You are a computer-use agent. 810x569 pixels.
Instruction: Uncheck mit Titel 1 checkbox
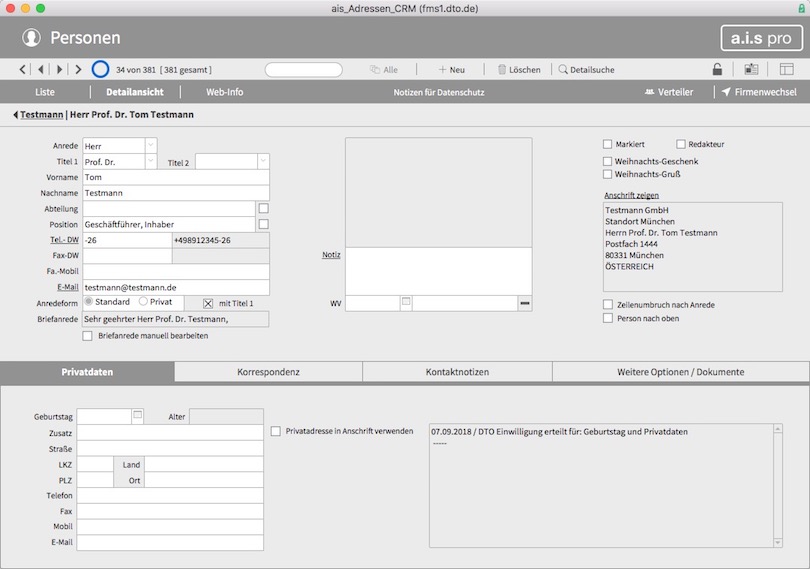coord(208,303)
